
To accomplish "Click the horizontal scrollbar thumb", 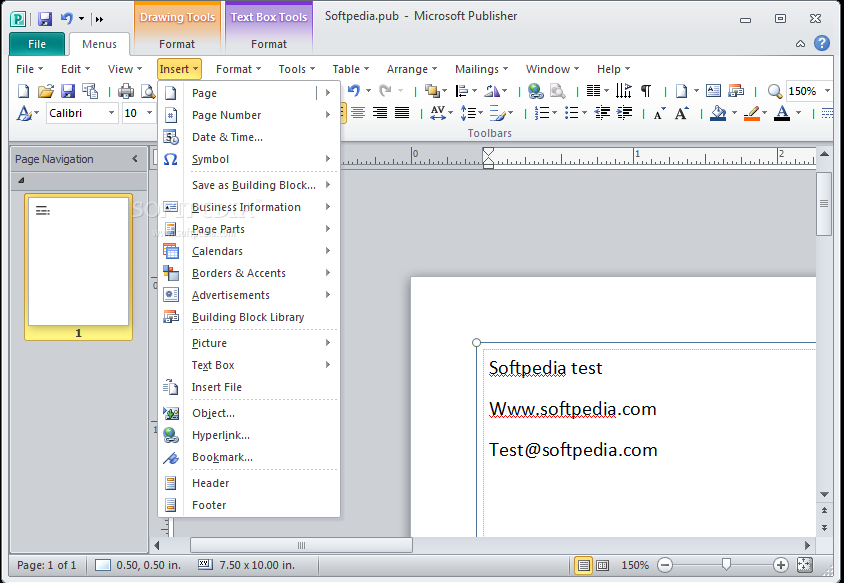I will (301, 545).
